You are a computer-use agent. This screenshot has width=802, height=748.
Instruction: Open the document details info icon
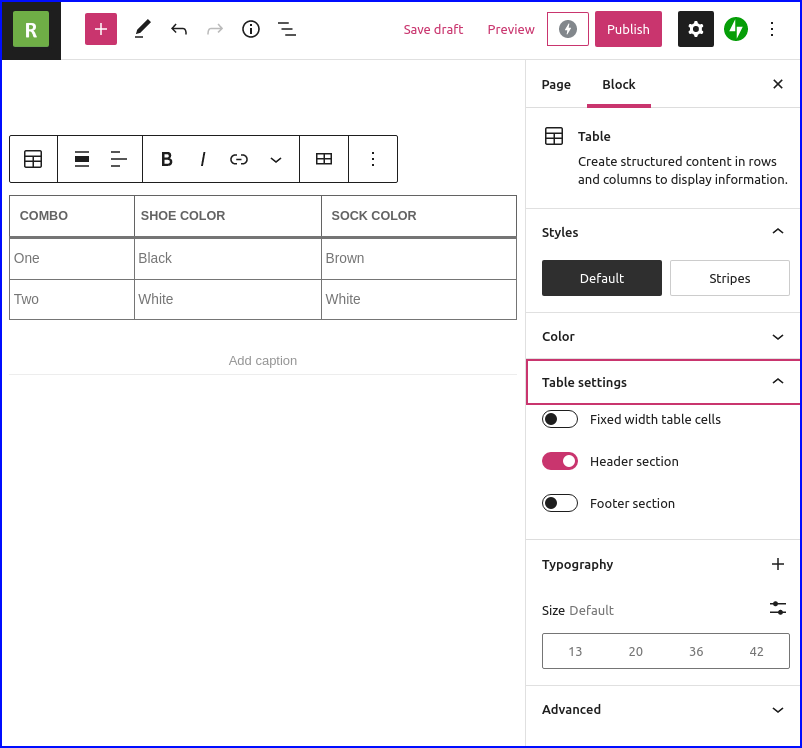pos(251,29)
